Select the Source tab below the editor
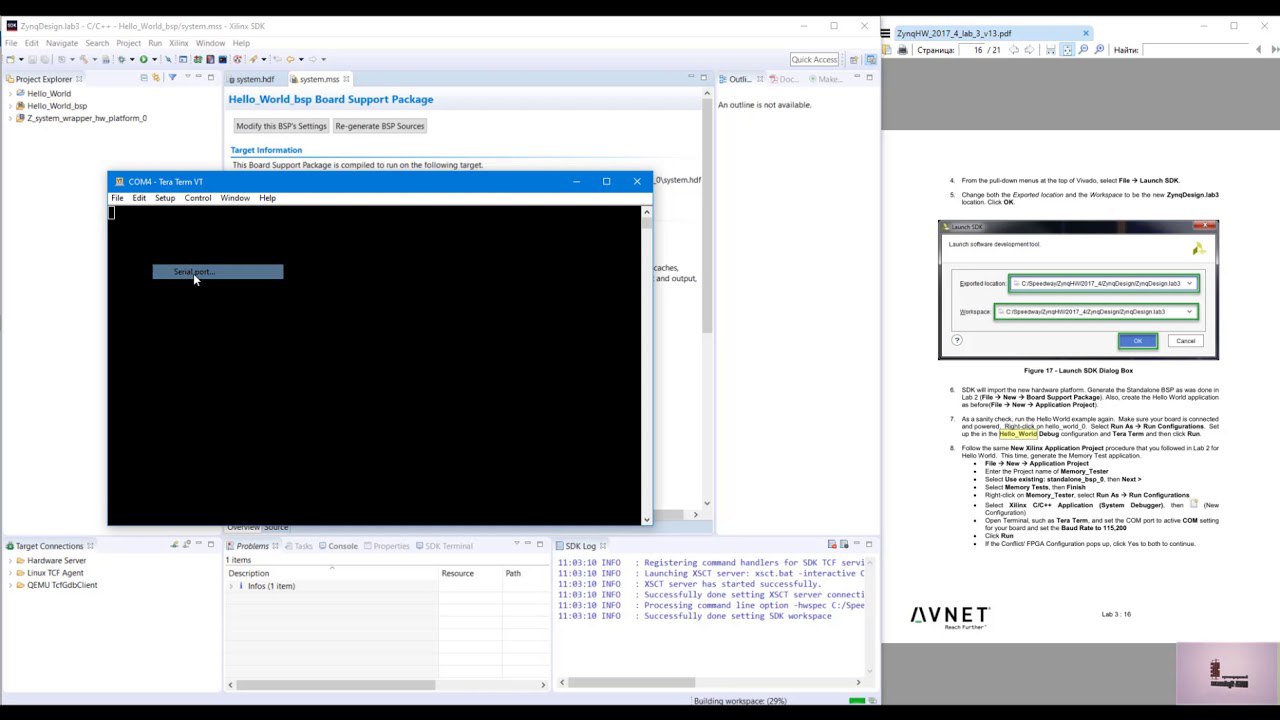Viewport: 1280px width, 720px height. pos(274,527)
